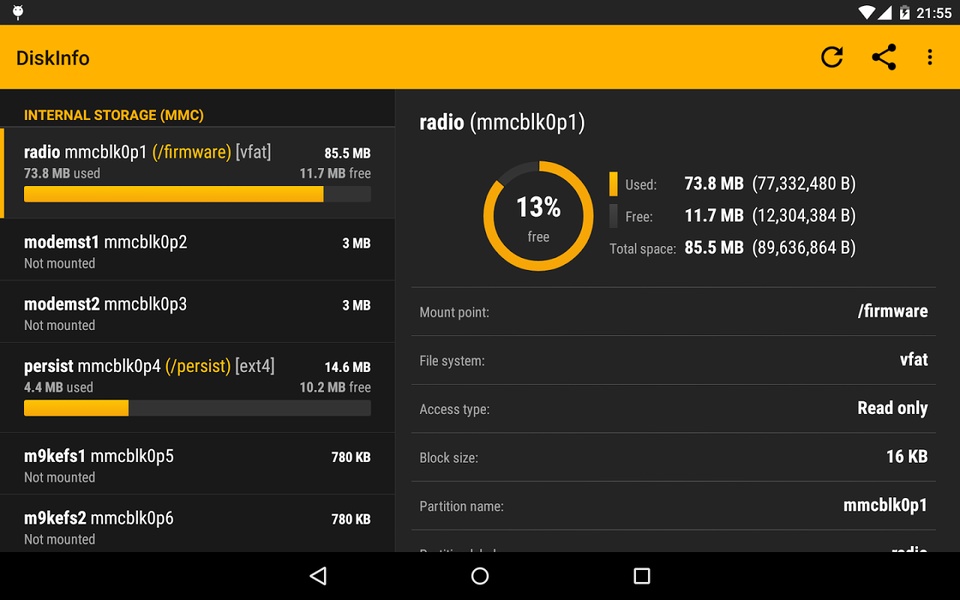Click the radio partition usage bar
This screenshot has width=960, height=600.
pos(197,194)
